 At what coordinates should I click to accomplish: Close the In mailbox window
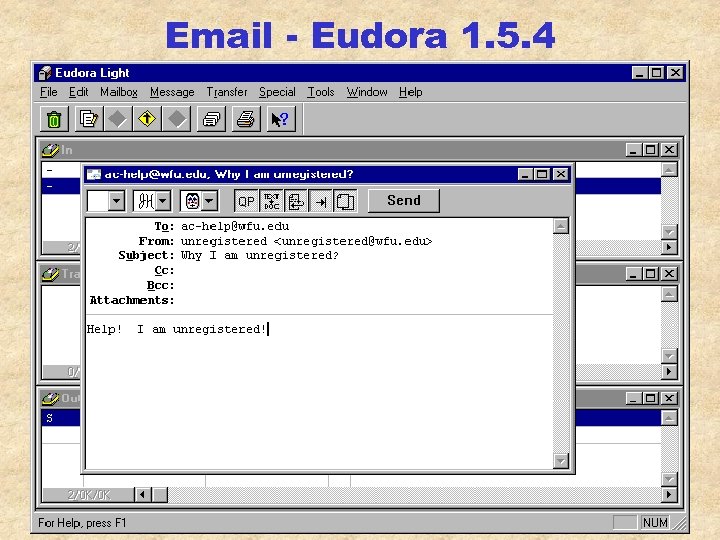click(669, 150)
